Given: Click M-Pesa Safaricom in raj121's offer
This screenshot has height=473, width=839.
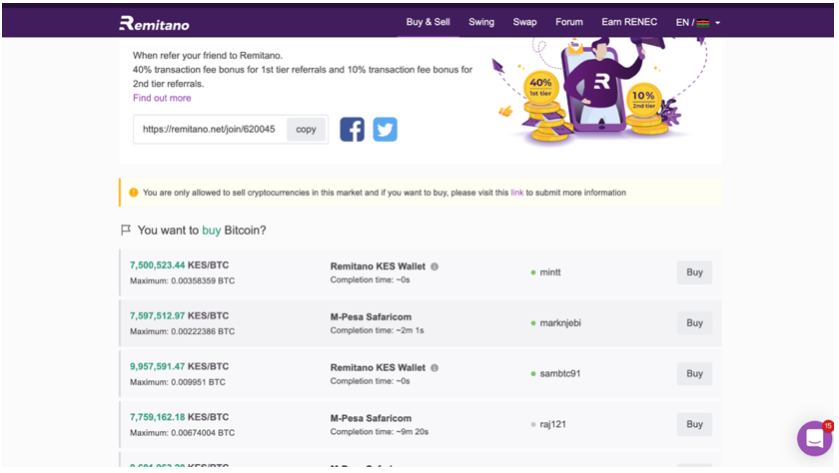Looking at the screenshot, I should 371,418.
